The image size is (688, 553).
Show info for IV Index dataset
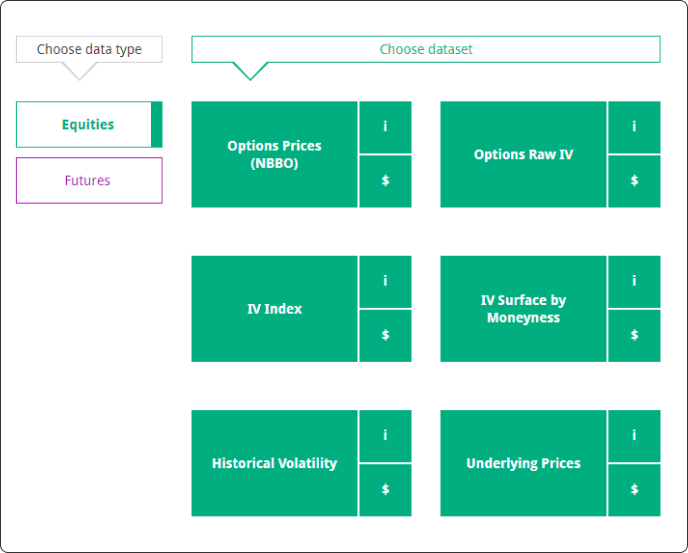pos(385,281)
